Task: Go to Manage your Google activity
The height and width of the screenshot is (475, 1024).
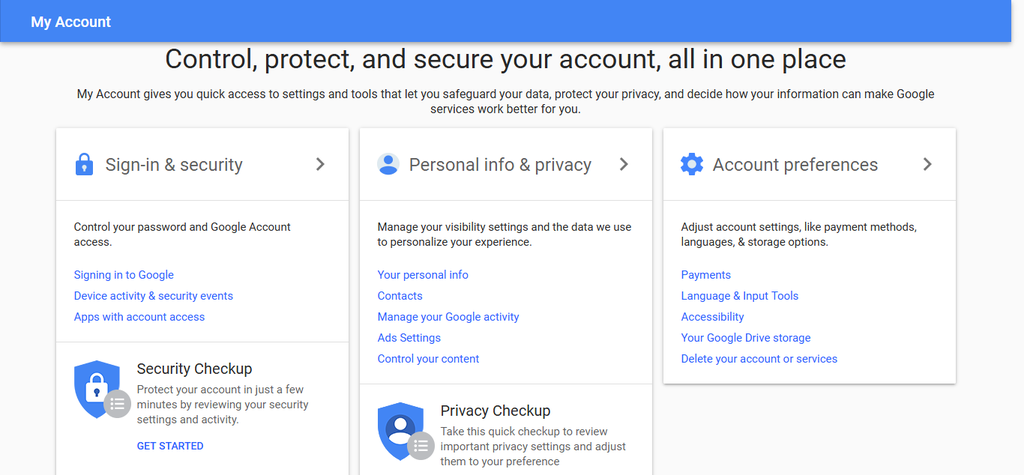Action: (448, 317)
